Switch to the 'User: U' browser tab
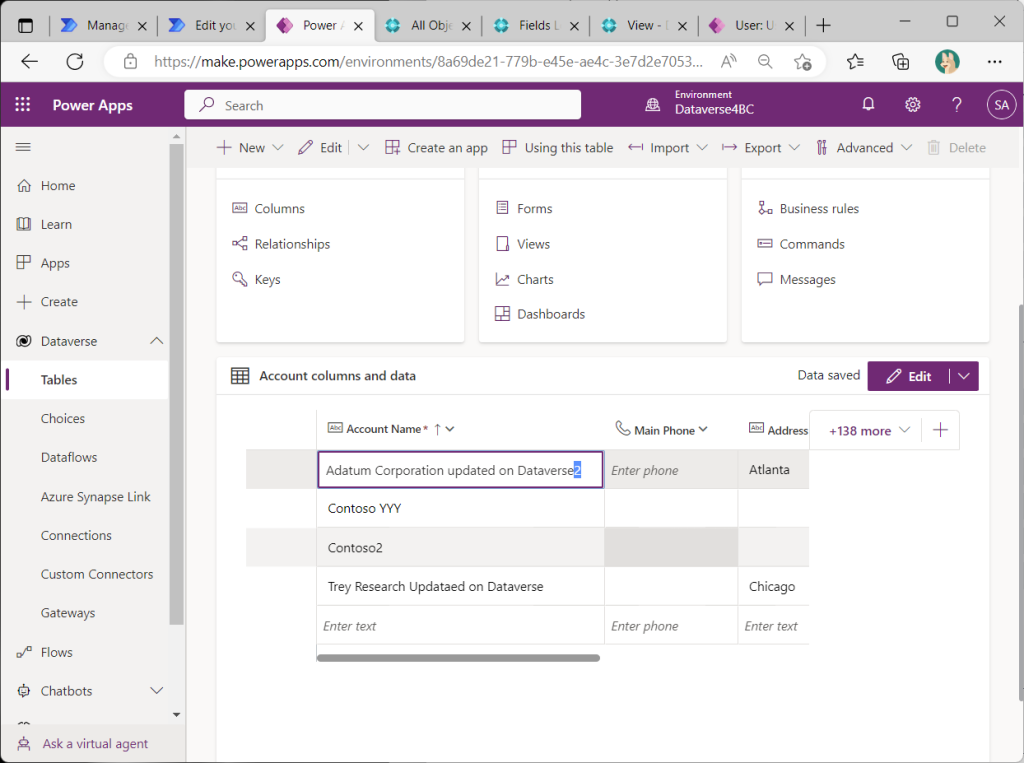Screen dimensions: 1024x763 pyautogui.click(x=752, y=25)
